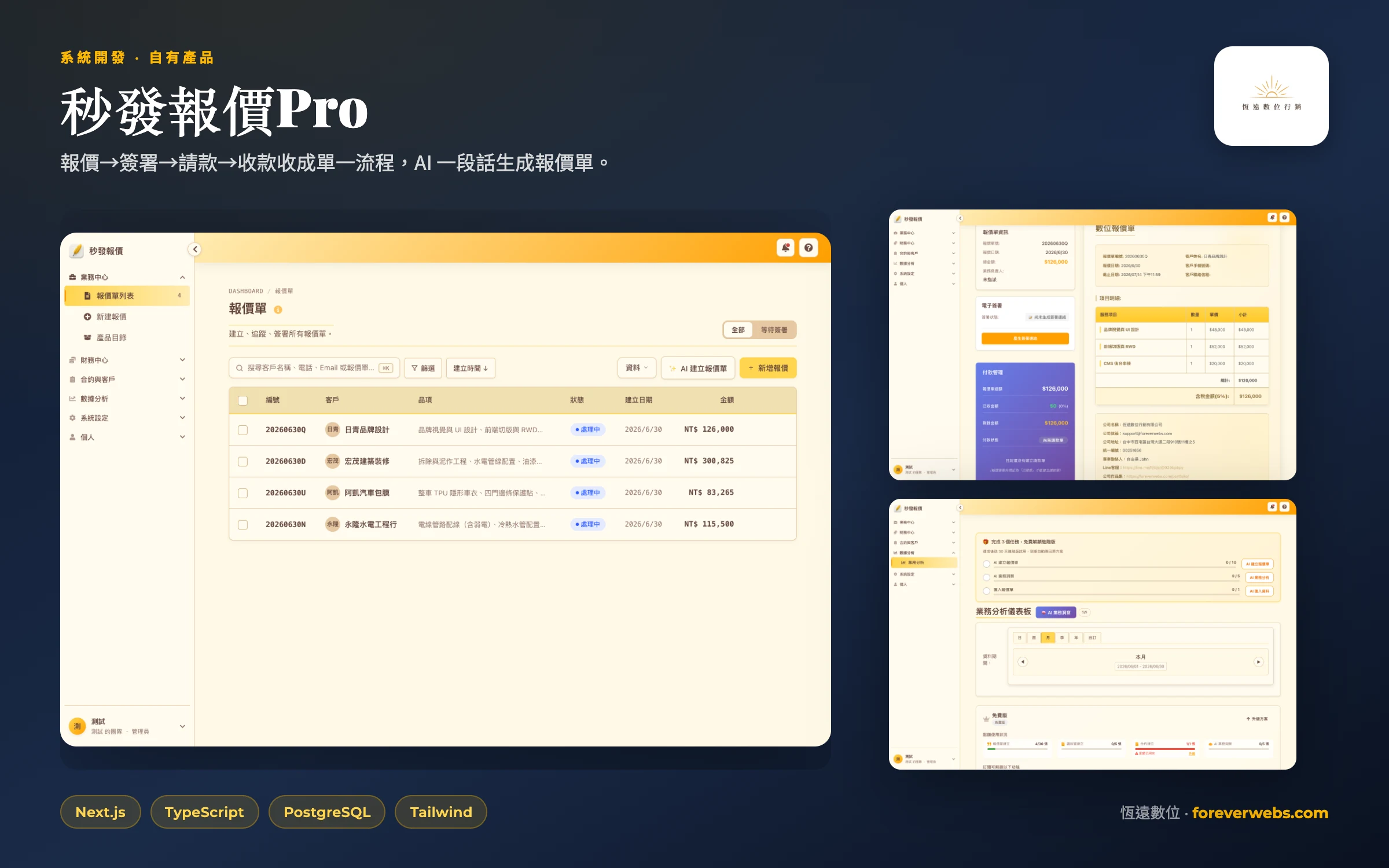The image size is (1389, 868).
Task: Click the 秒發報價 pencil logo in main sidebar
Action: pyautogui.click(x=76, y=251)
